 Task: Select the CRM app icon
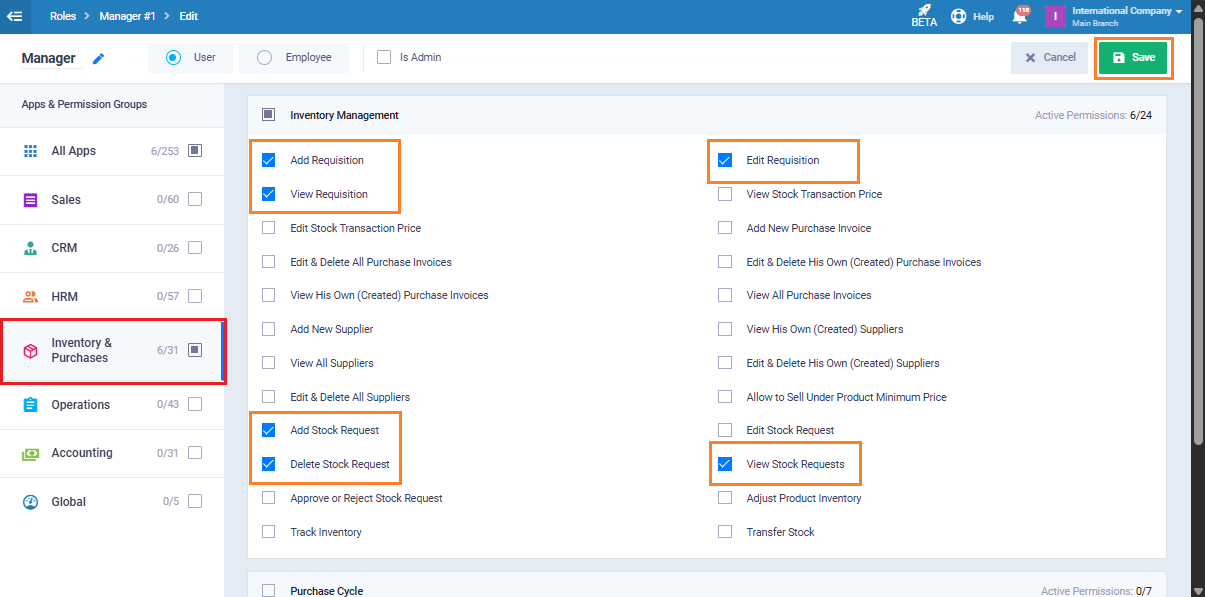(30, 248)
